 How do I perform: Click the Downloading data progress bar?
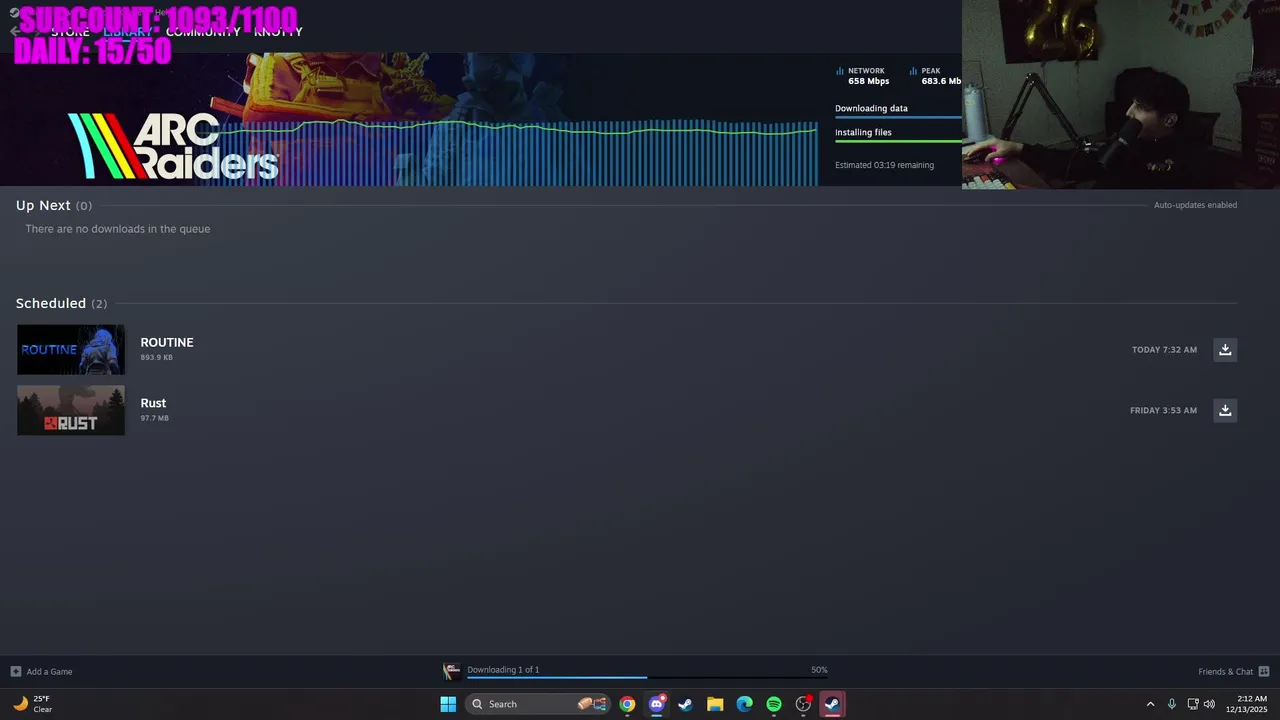(x=898, y=117)
